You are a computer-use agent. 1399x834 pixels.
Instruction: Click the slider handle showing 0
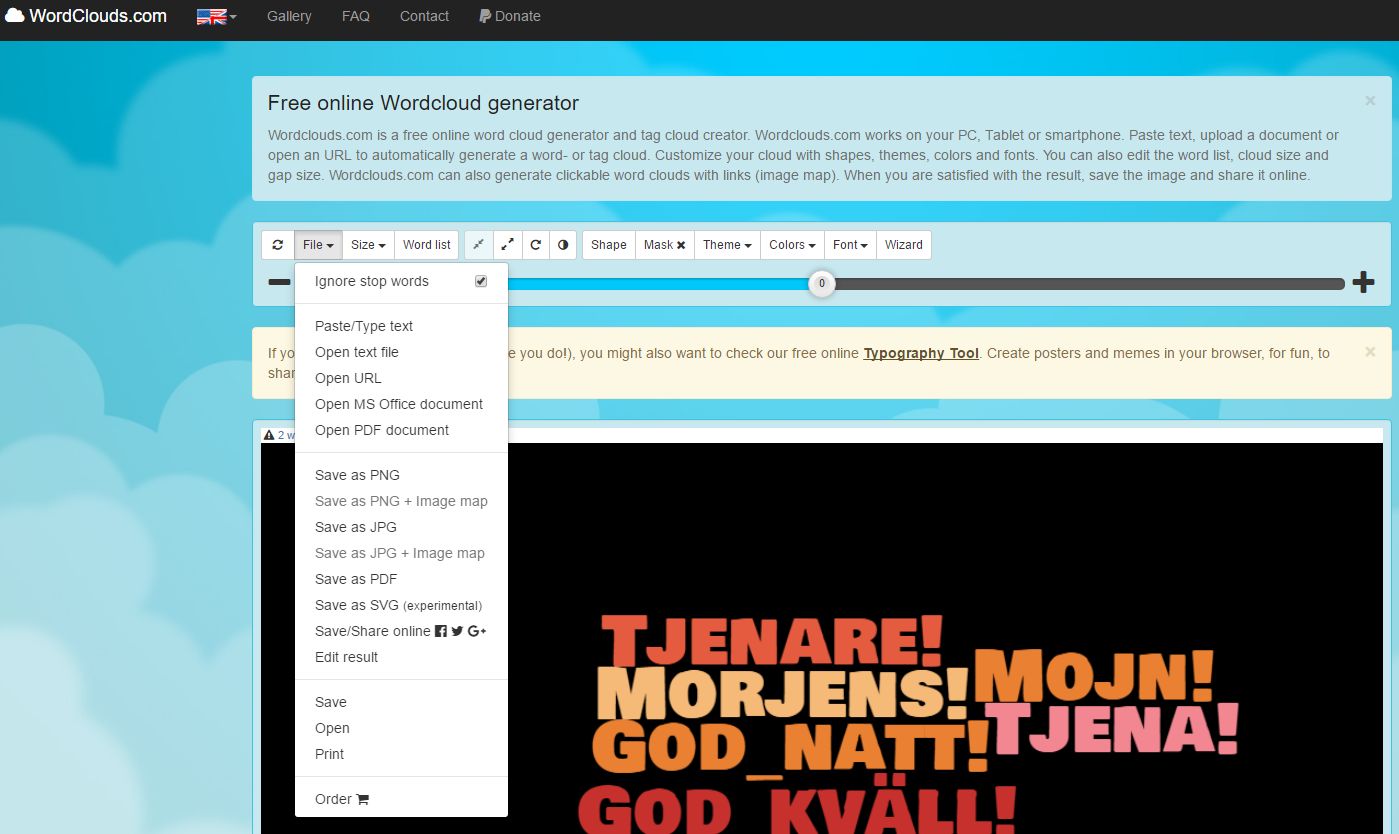[821, 284]
